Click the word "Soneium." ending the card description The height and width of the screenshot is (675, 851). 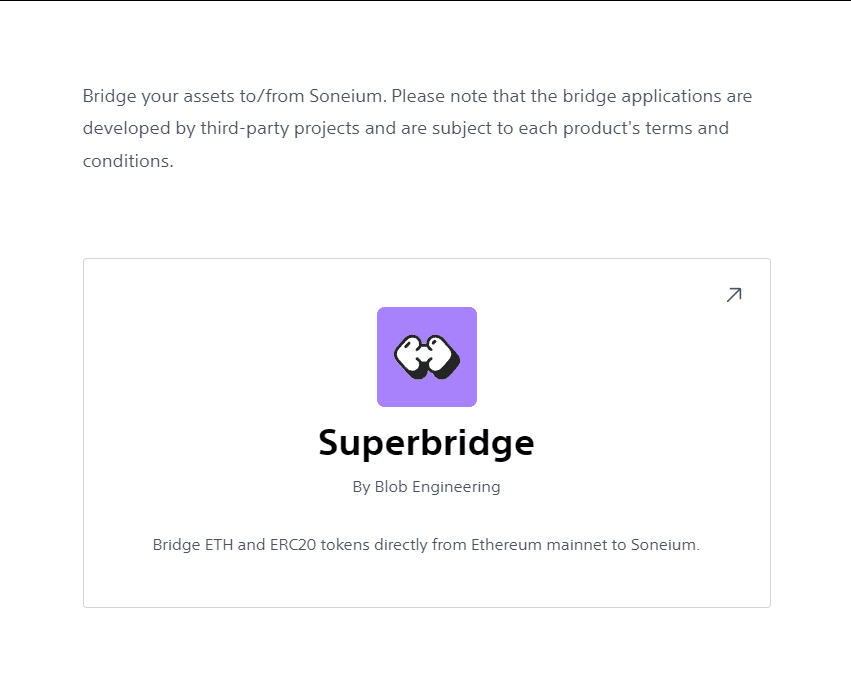click(x=667, y=545)
